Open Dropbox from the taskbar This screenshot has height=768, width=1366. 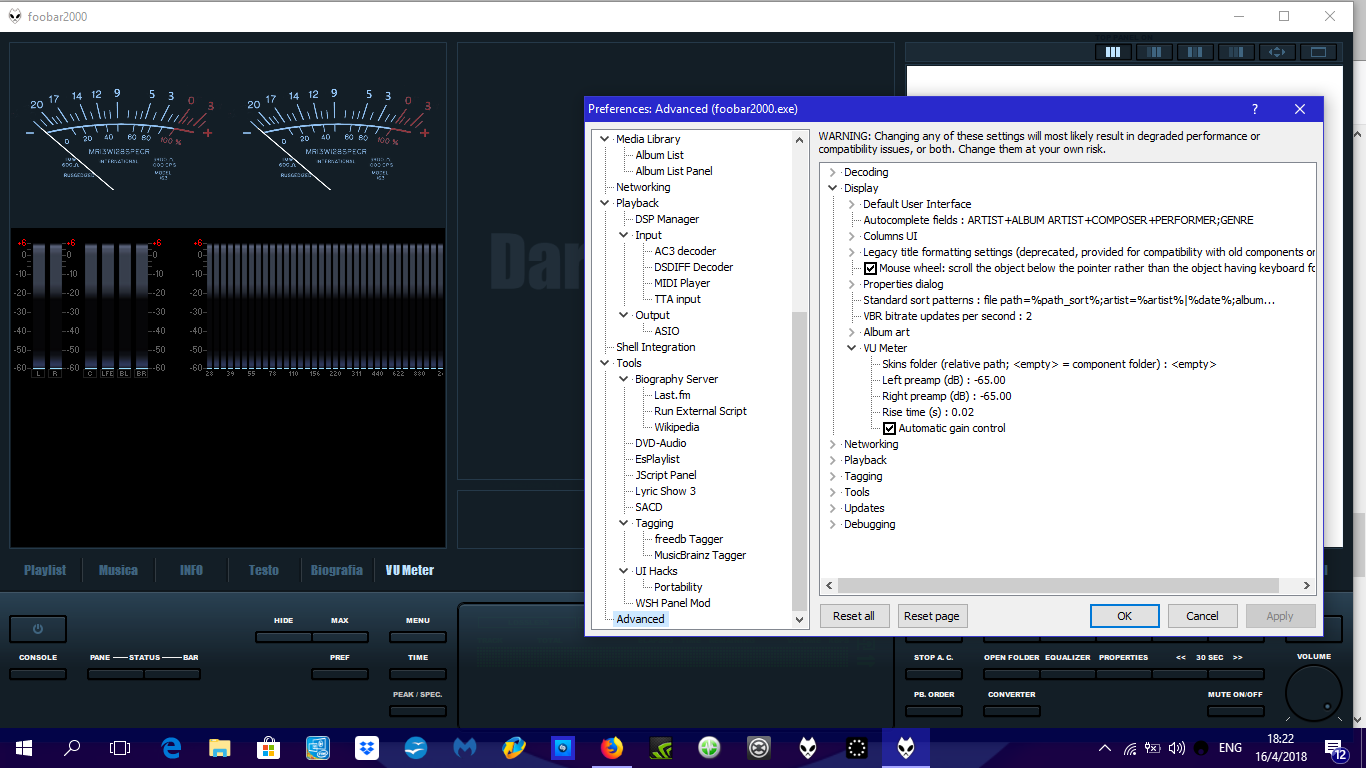(x=366, y=747)
